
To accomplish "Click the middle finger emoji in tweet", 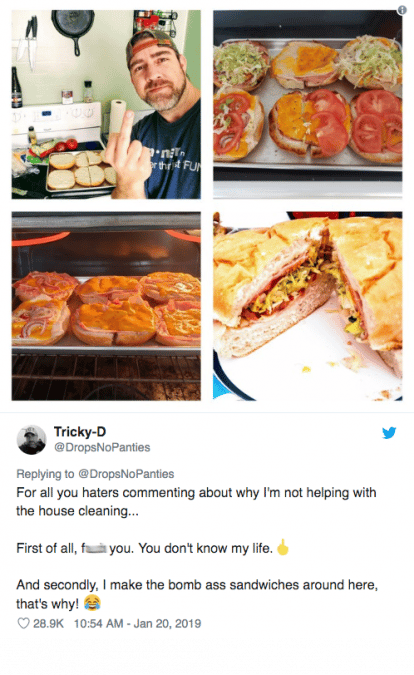I will pos(282,547).
